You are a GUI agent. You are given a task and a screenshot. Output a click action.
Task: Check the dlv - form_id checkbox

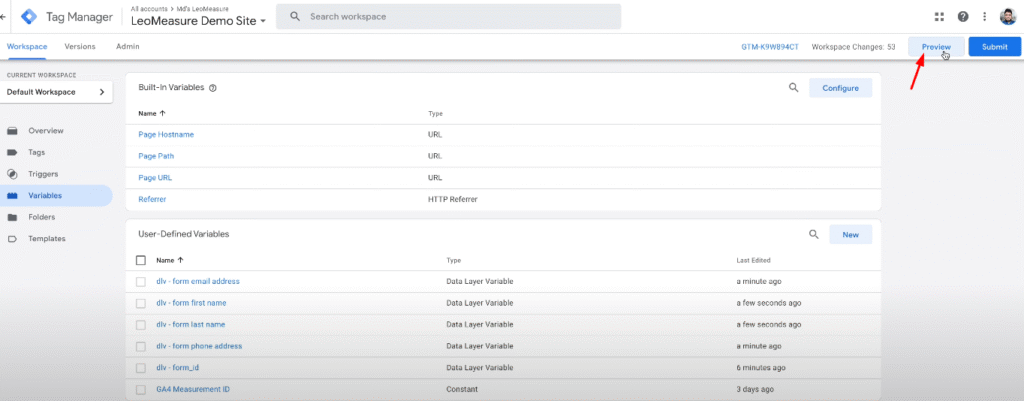pos(140,368)
